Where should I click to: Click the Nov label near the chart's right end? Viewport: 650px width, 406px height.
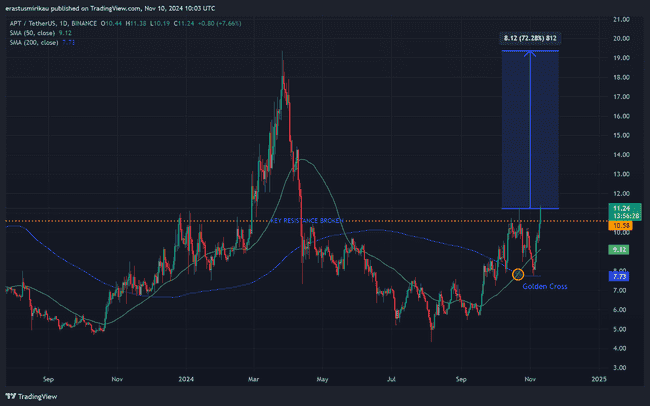point(530,380)
